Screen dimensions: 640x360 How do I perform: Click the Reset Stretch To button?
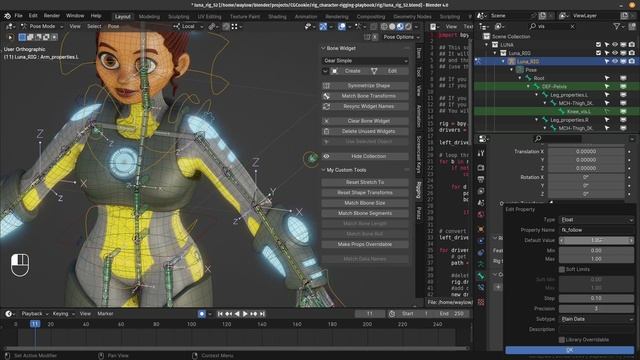pos(365,182)
